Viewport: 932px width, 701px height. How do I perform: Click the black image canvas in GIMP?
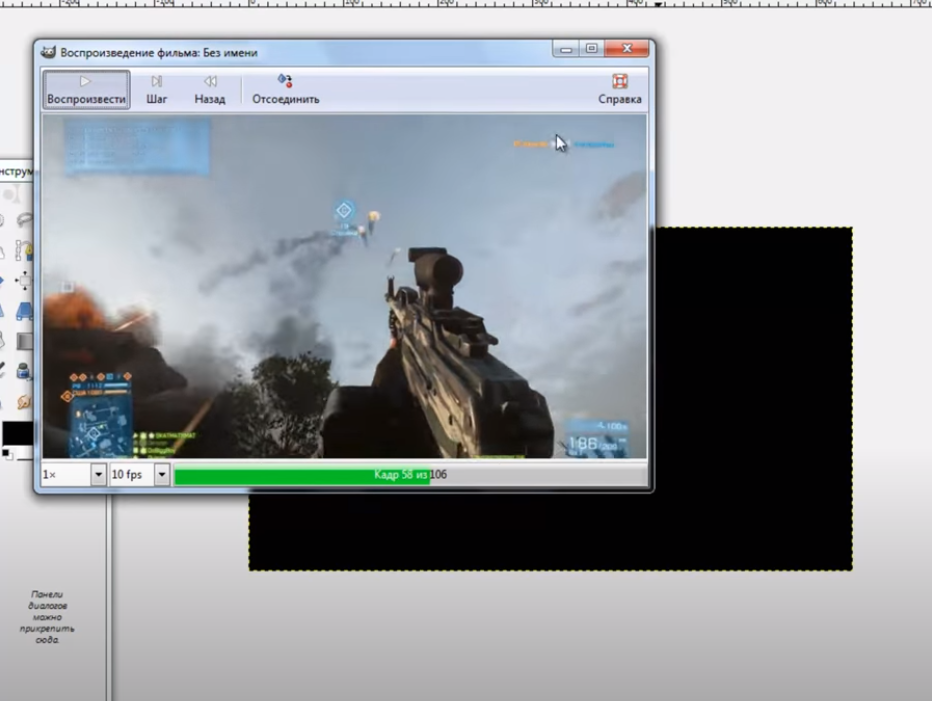[x=752, y=398]
